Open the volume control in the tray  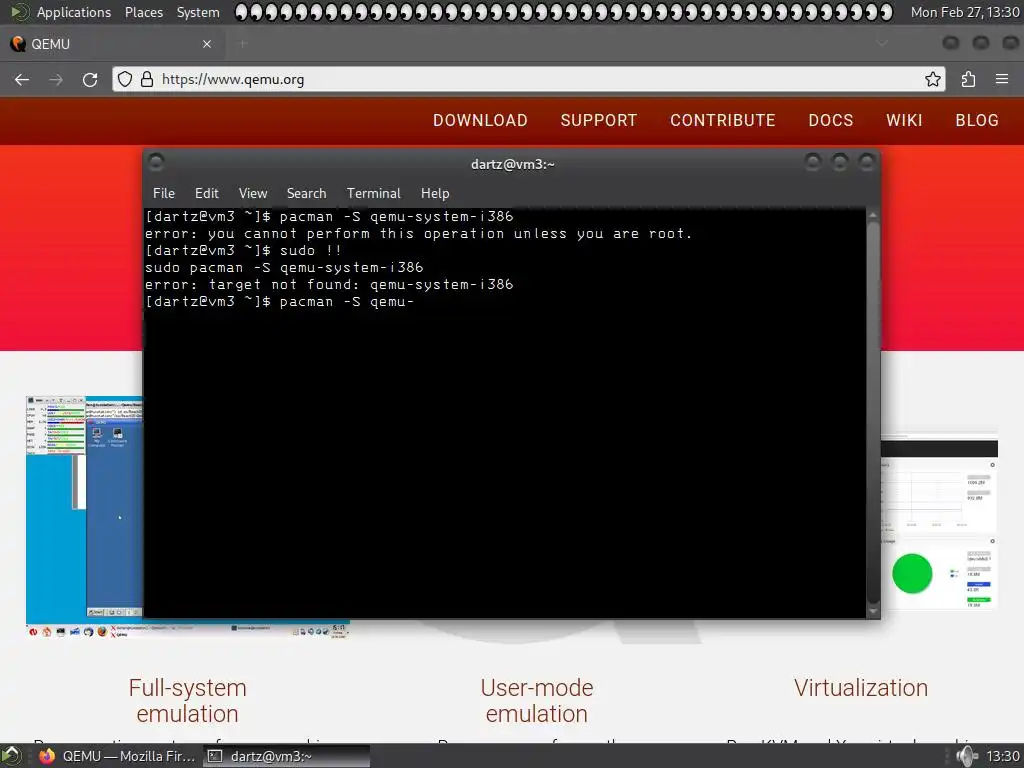click(x=967, y=756)
